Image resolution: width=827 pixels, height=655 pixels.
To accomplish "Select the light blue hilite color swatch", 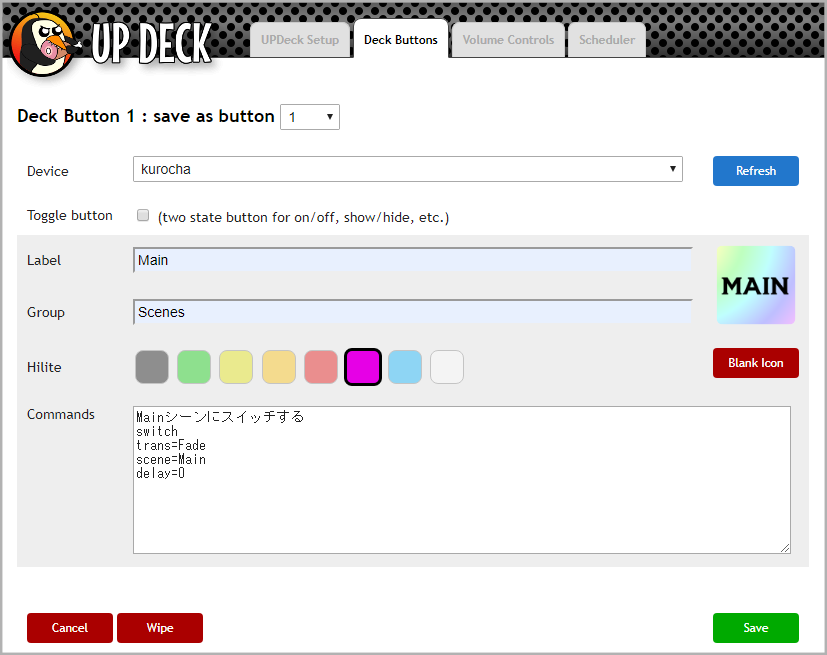I will pos(405,367).
